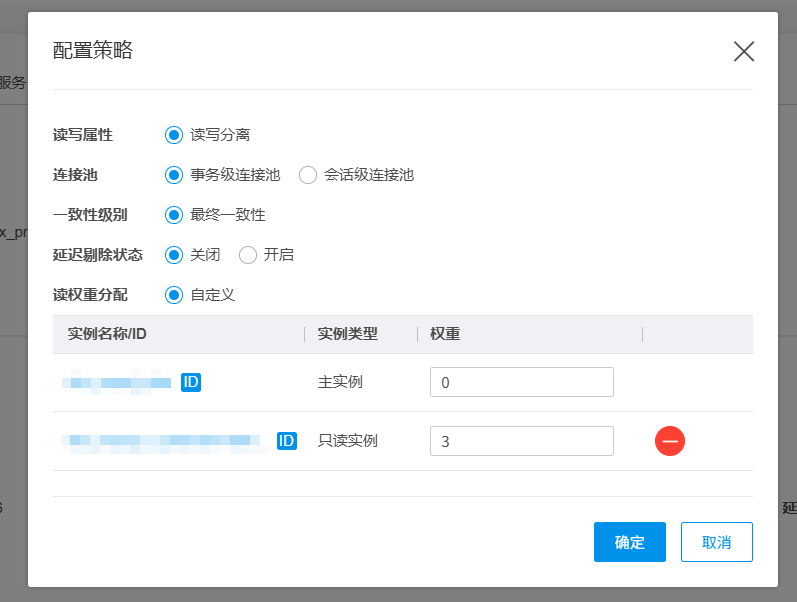Open the blurred 主实例 instance name
This screenshot has width=797, height=602.
pyautogui.click(x=117, y=381)
